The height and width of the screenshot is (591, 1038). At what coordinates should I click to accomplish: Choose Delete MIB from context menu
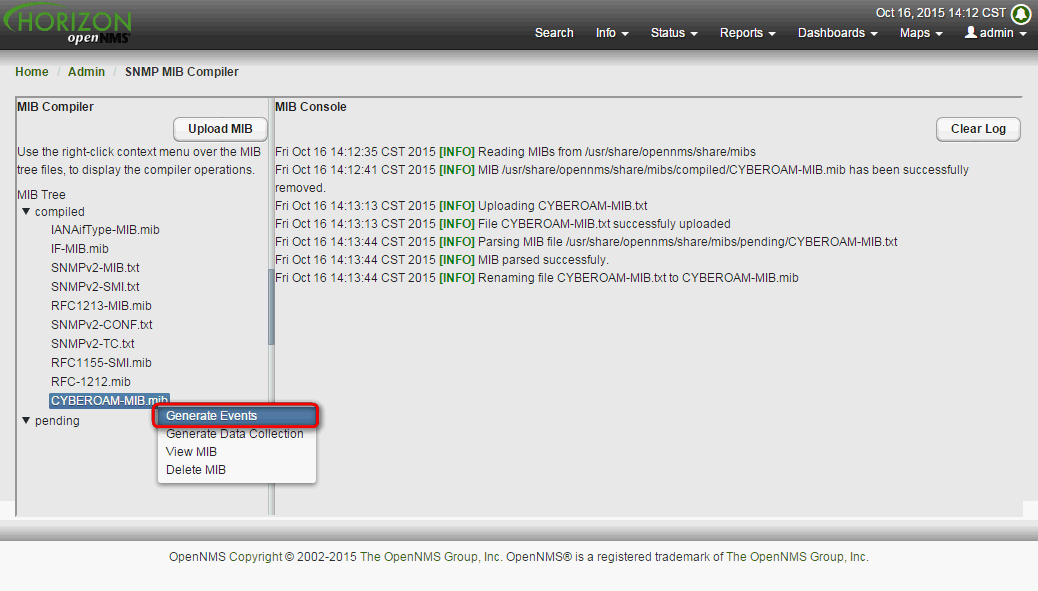coord(236,470)
